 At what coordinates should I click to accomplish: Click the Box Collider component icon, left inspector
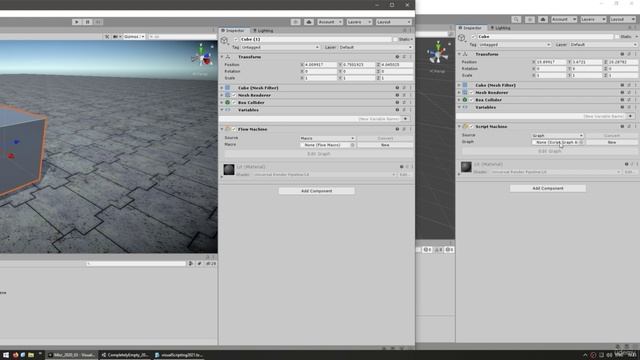[228, 102]
